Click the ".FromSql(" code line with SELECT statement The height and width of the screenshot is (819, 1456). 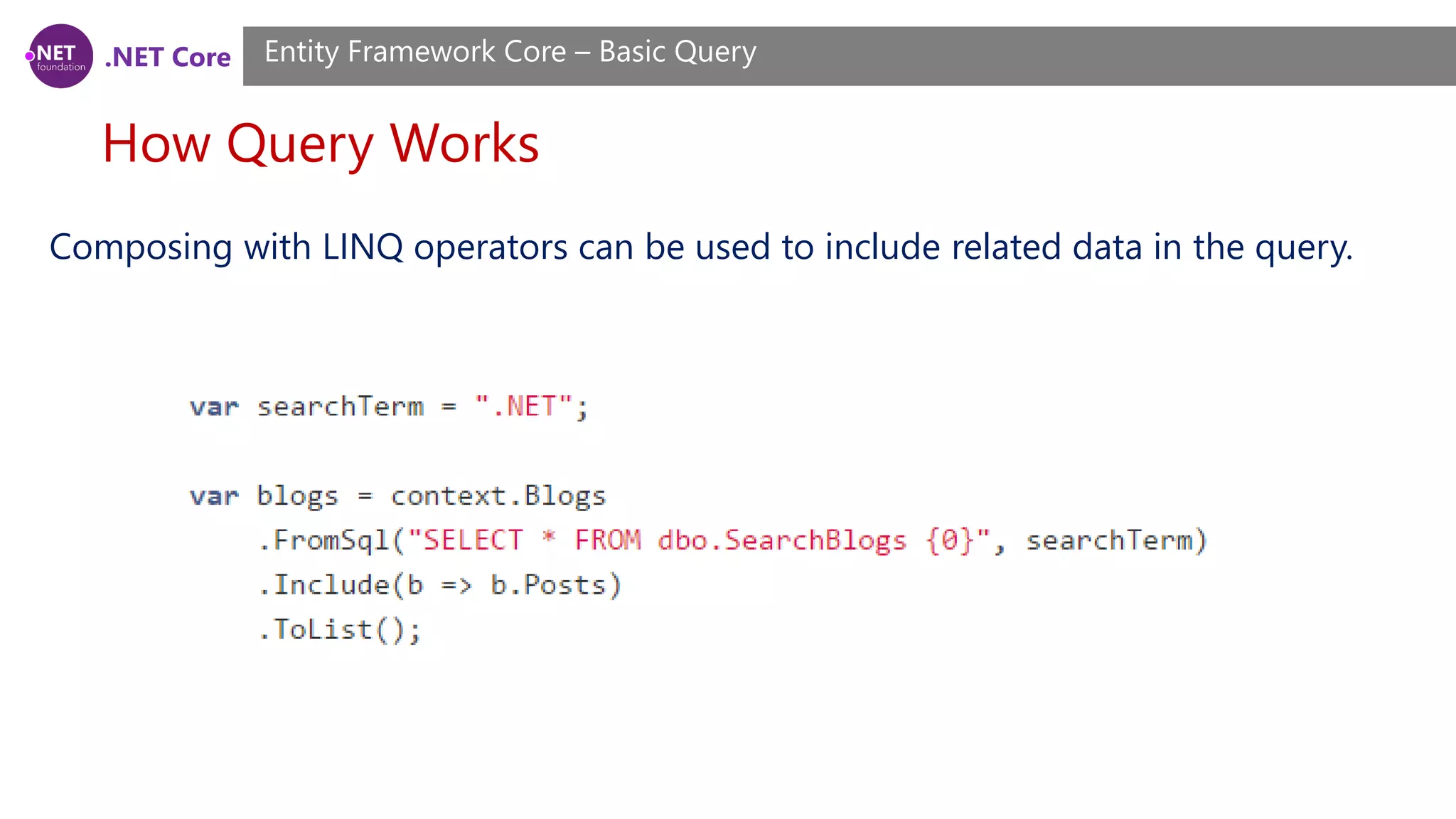(732, 540)
